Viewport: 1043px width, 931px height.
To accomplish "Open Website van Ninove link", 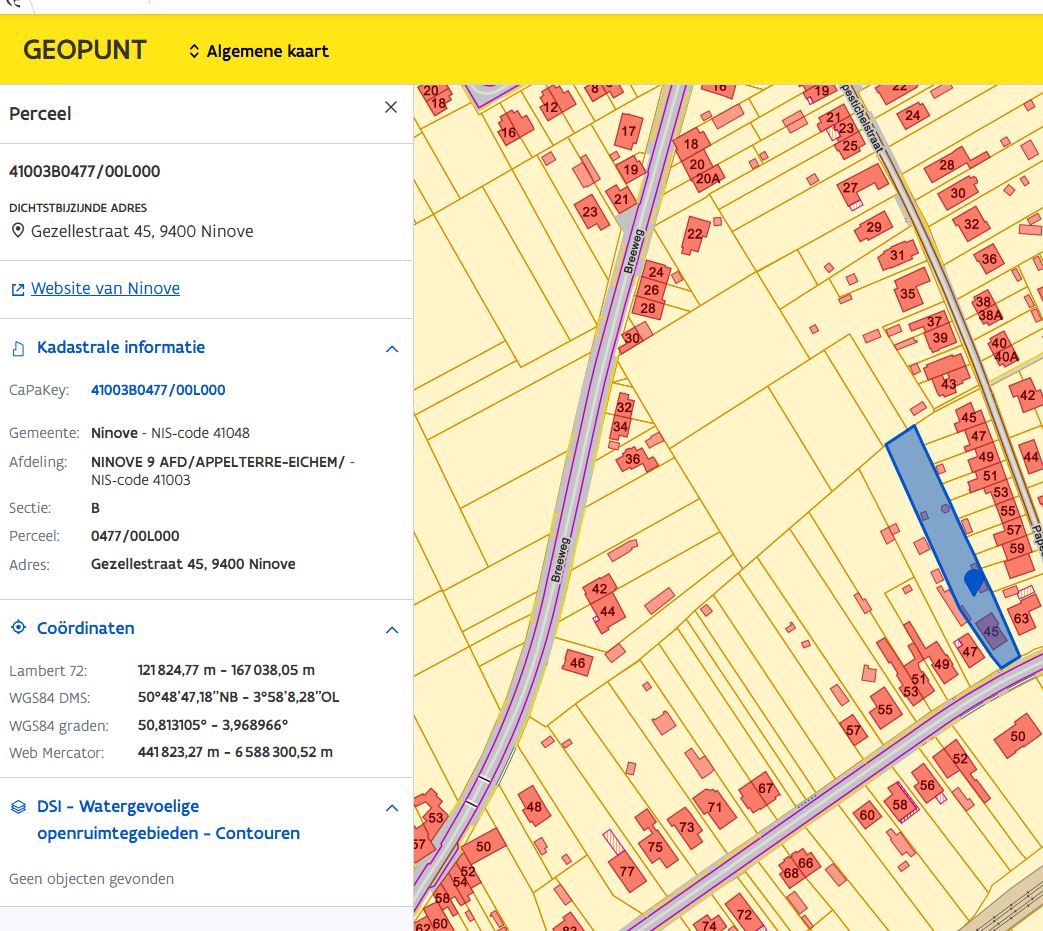I will 105,288.
